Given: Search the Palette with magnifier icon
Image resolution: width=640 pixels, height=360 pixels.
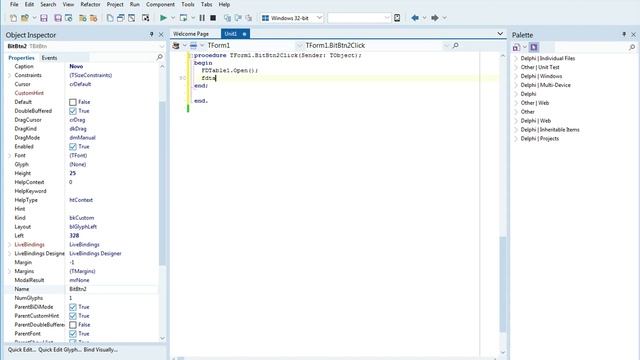Looking at the screenshot, I should point(632,47).
